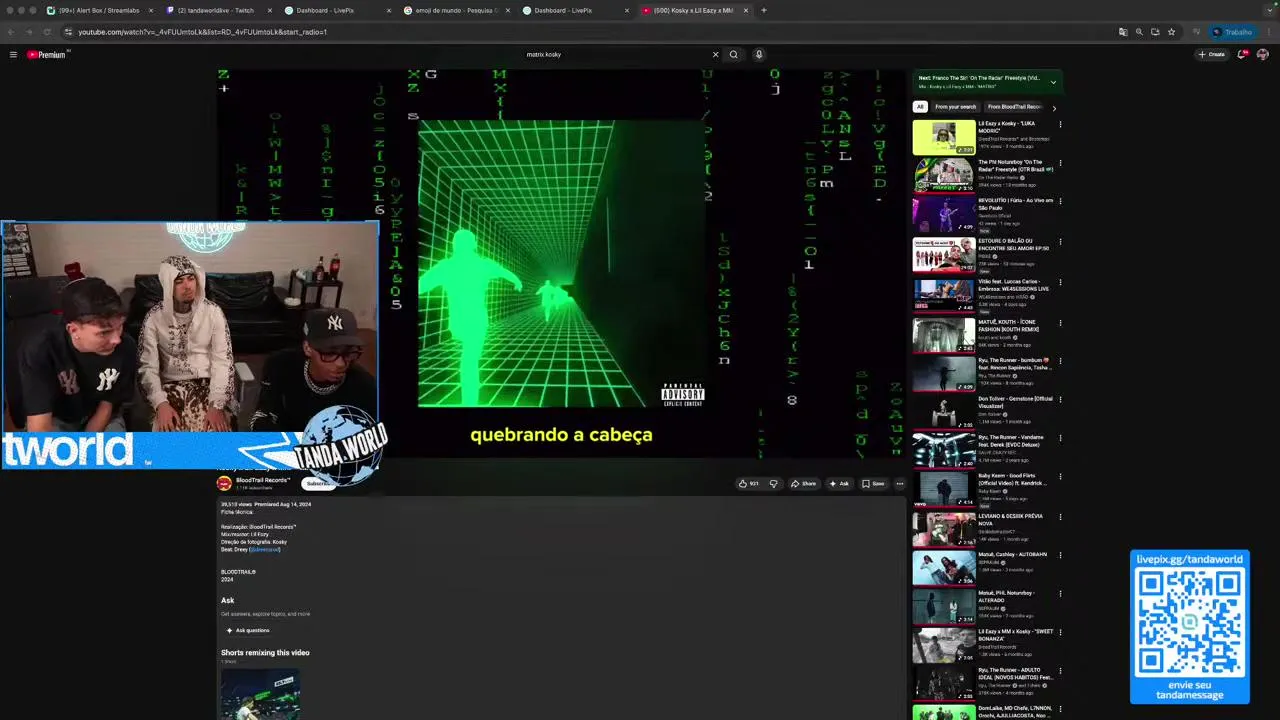Image resolution: width=1280 pixels, height=720 pixels.
Task: Open page zoom magnifier in address bar
Action: point(1139,32)
